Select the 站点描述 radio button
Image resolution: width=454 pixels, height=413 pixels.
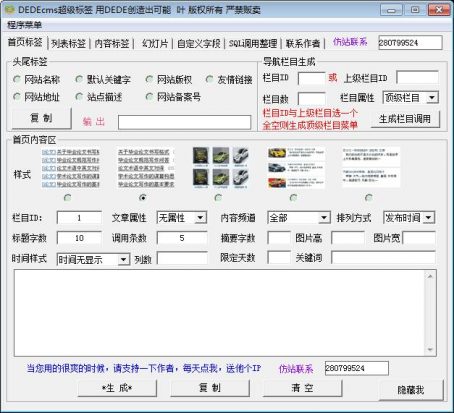(x=99, y=97)
